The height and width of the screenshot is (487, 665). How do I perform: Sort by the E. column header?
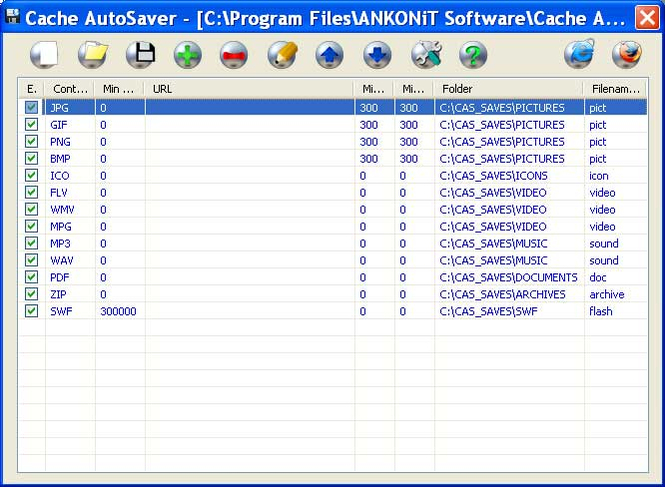coord(32,89)
